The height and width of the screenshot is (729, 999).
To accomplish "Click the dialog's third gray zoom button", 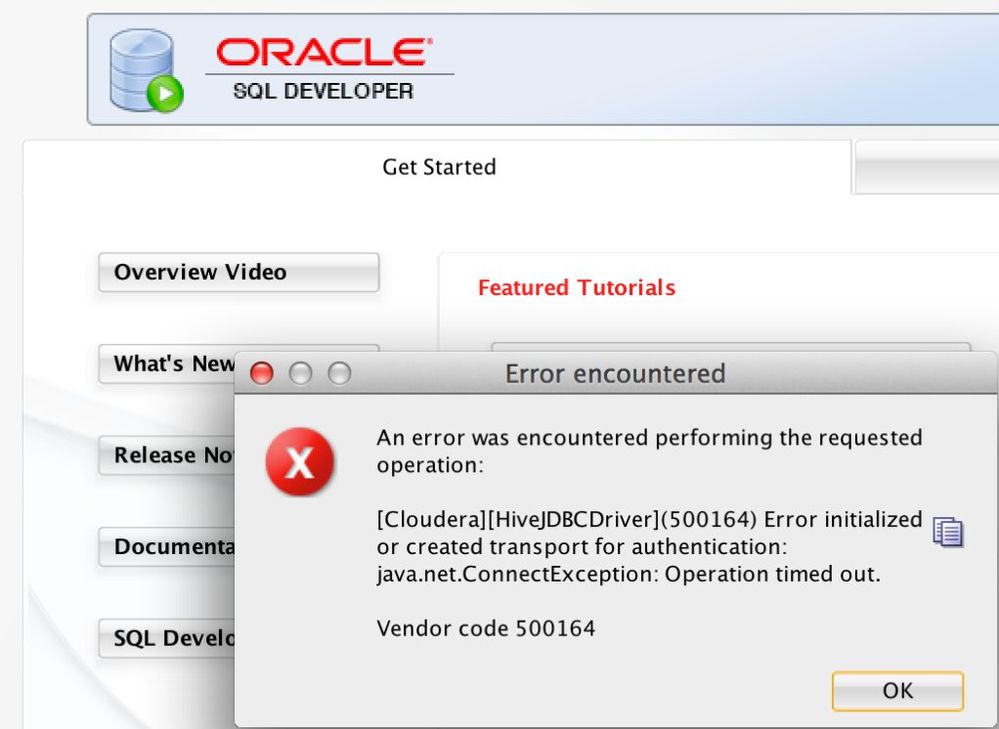I will pos(340,374).
